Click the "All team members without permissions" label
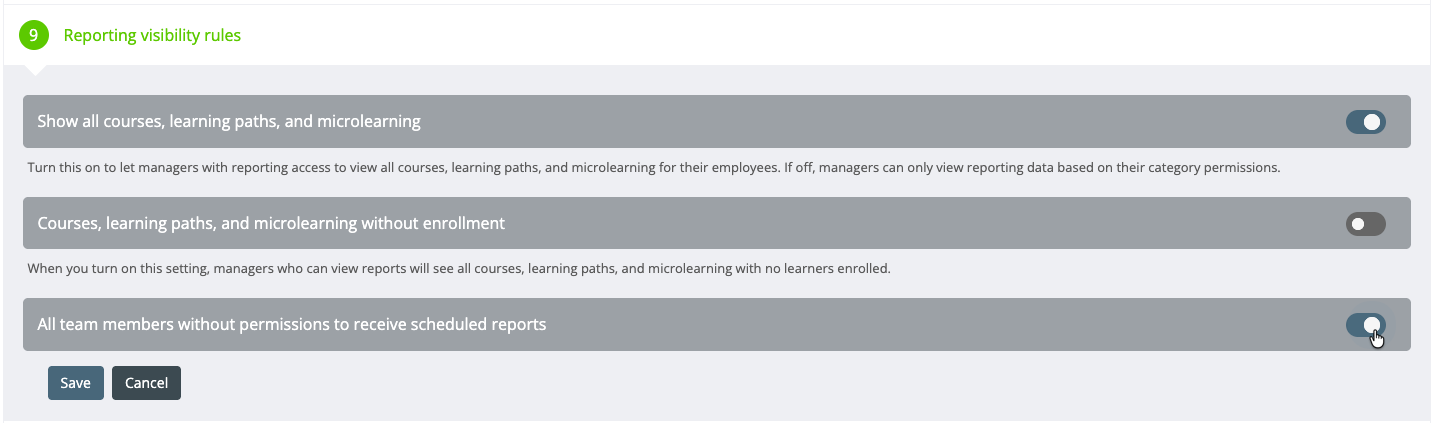Screen dimensions: 1433x423 coord(291,324)
